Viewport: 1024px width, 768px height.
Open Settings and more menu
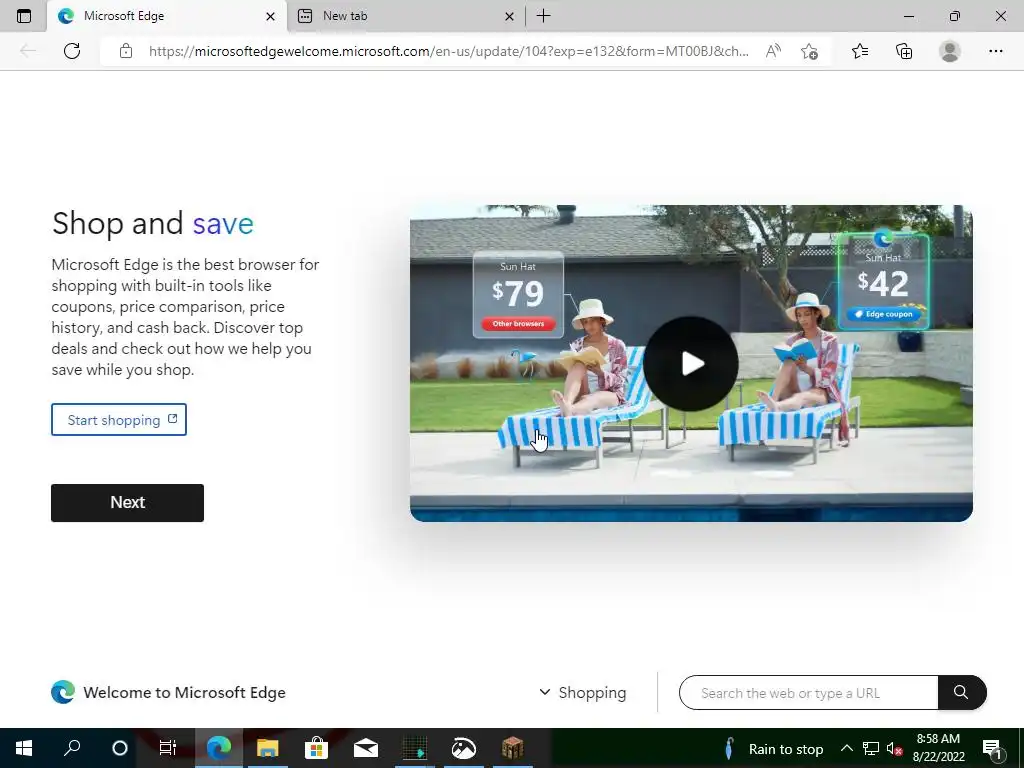(995, 51)
